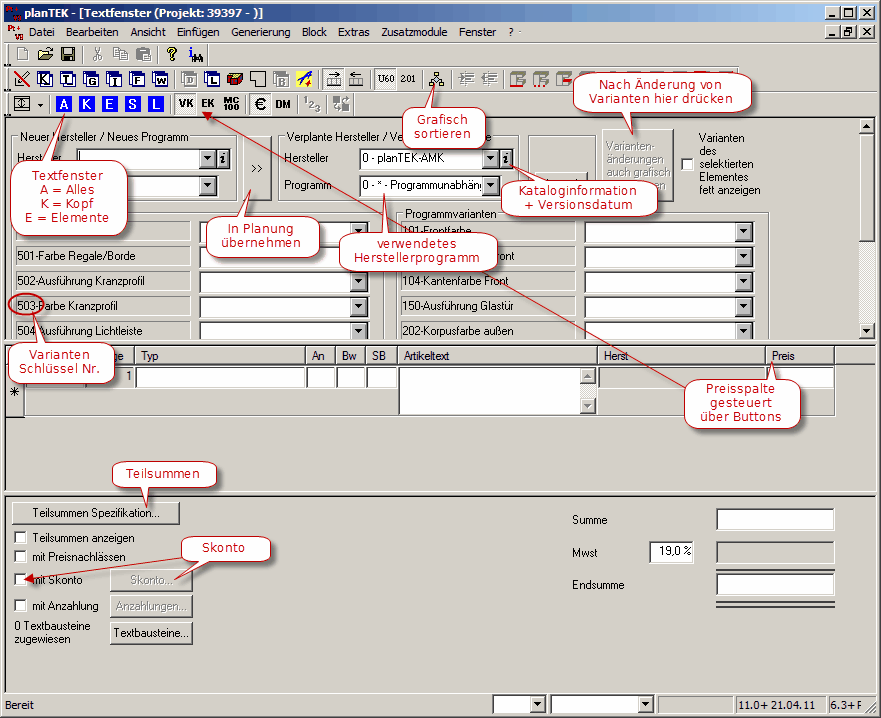Open the Generierung menu
The image size is (881, 718).
[x=260, y=32]
